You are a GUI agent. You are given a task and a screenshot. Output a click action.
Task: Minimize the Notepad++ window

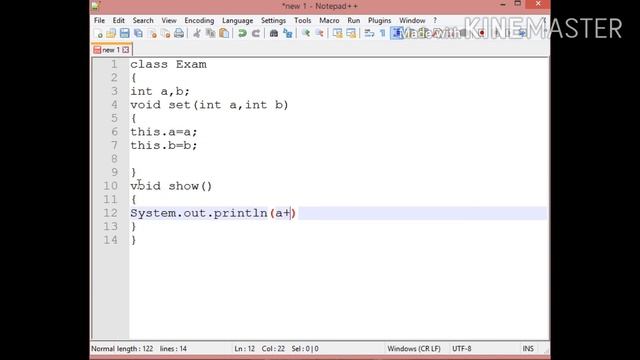(503, 4)
